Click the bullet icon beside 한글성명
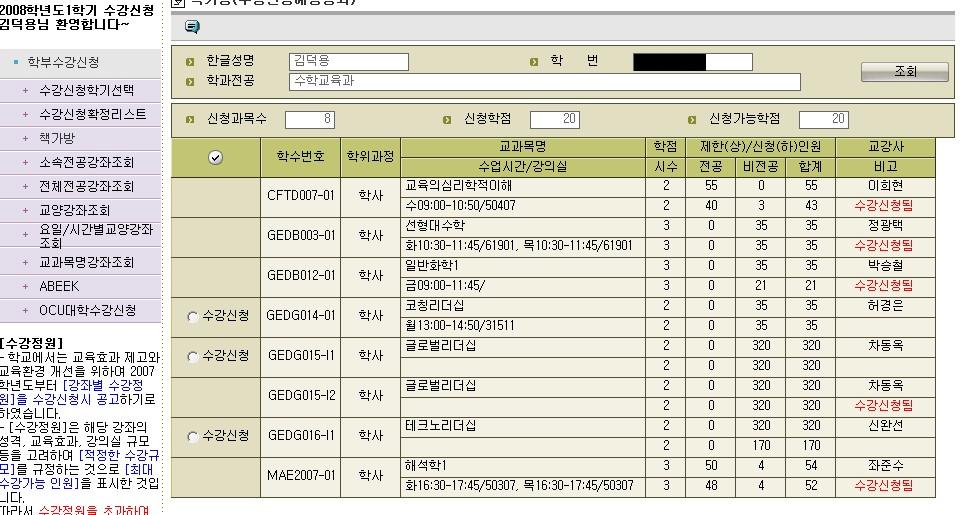Image resolution: width=967 pixels, height=515 pixels. tap(190, 62)
